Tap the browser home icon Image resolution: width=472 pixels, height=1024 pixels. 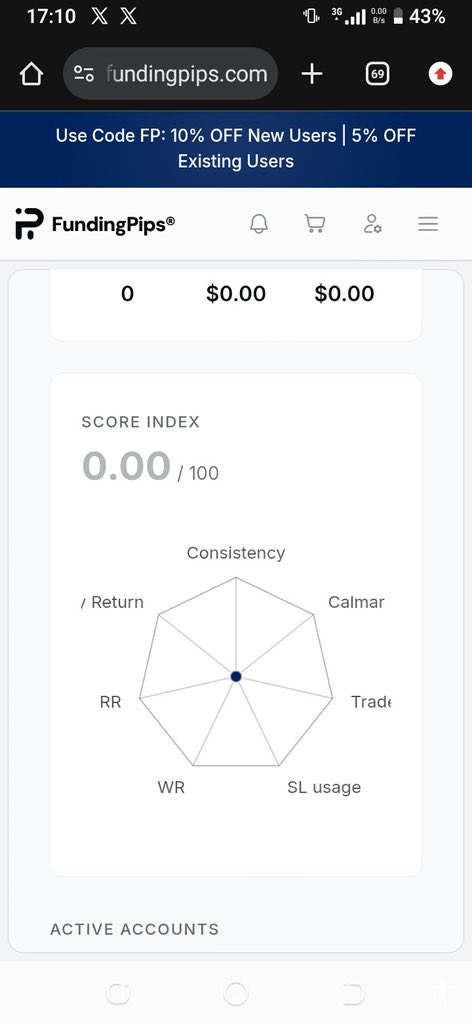[x=31, y=74]
